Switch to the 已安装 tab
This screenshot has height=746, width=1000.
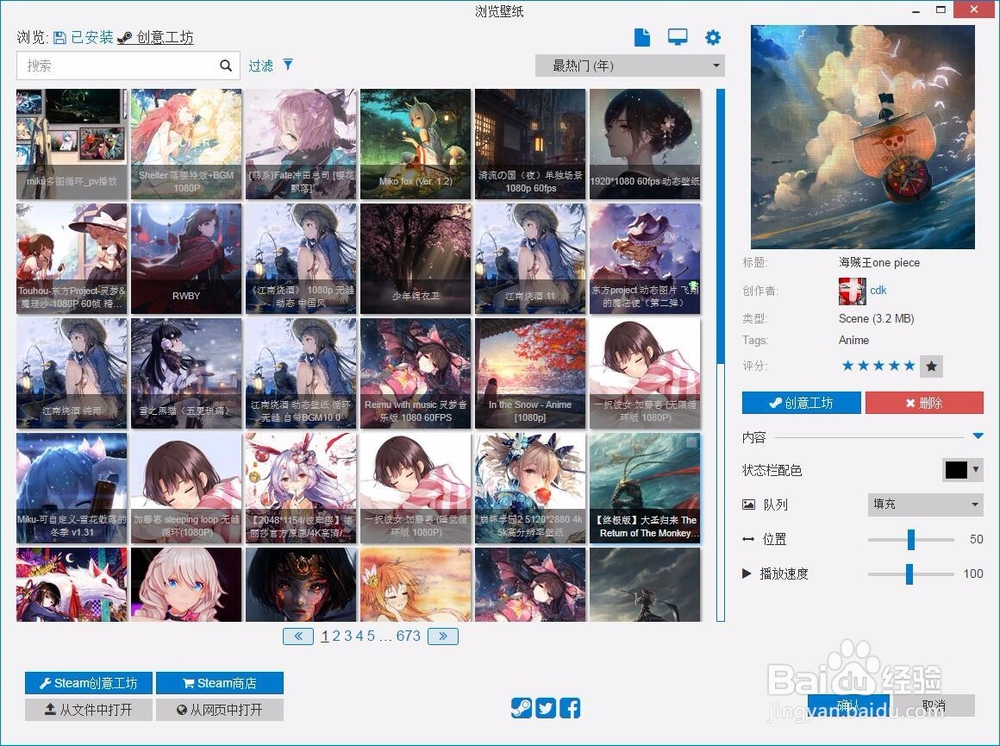(84, 38)
